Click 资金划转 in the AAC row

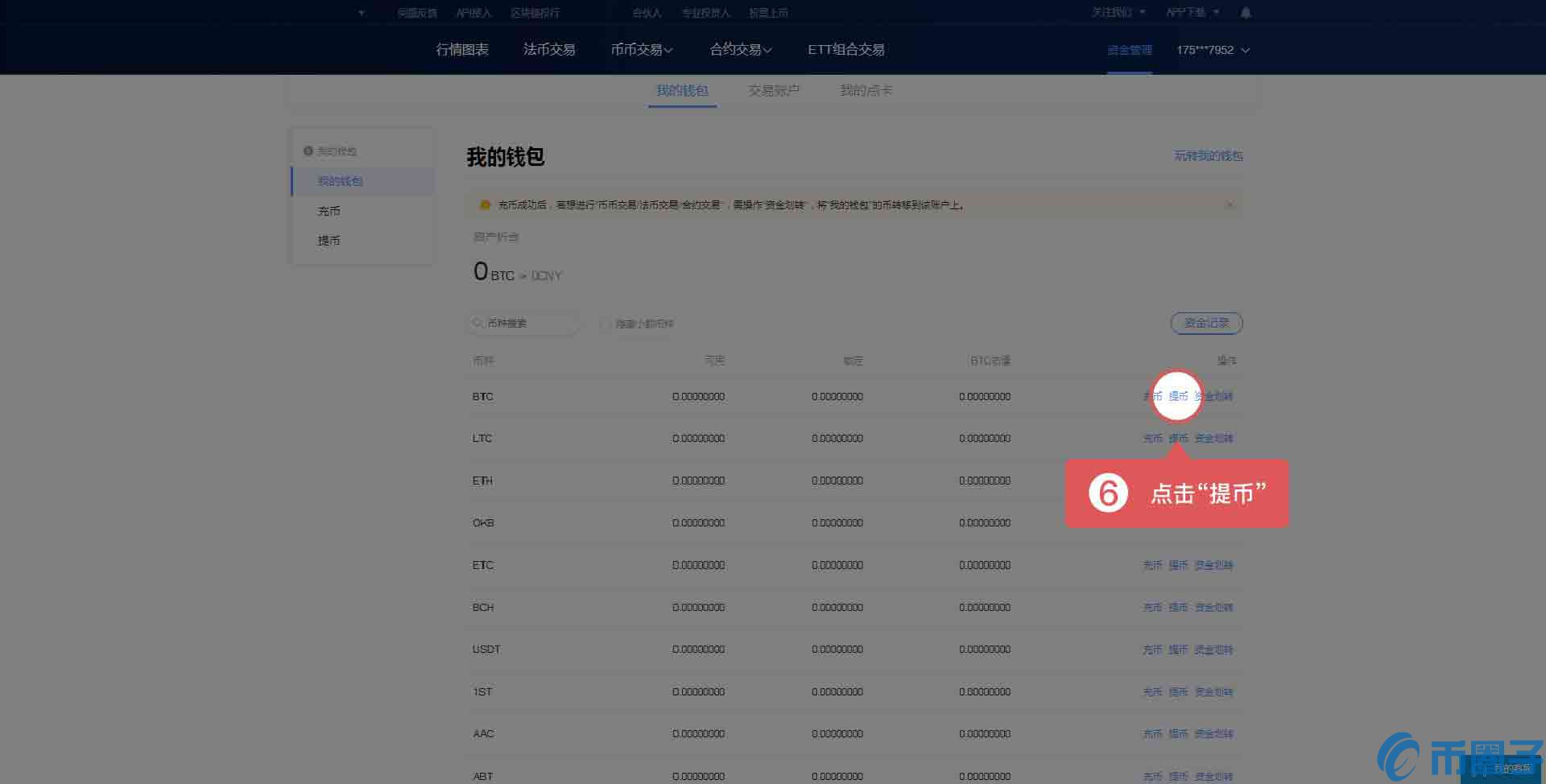(x=1213, y=734)
